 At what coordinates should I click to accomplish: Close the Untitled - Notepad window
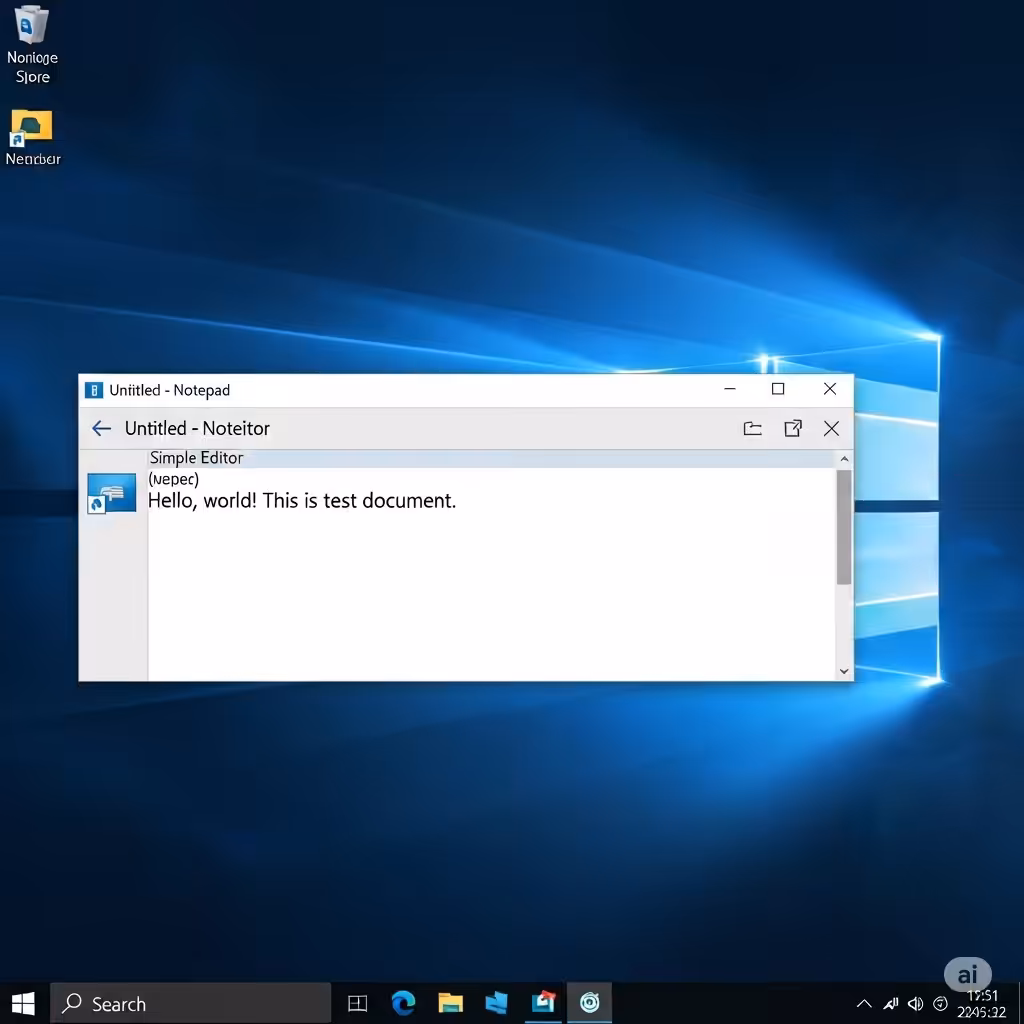point(830,389)
